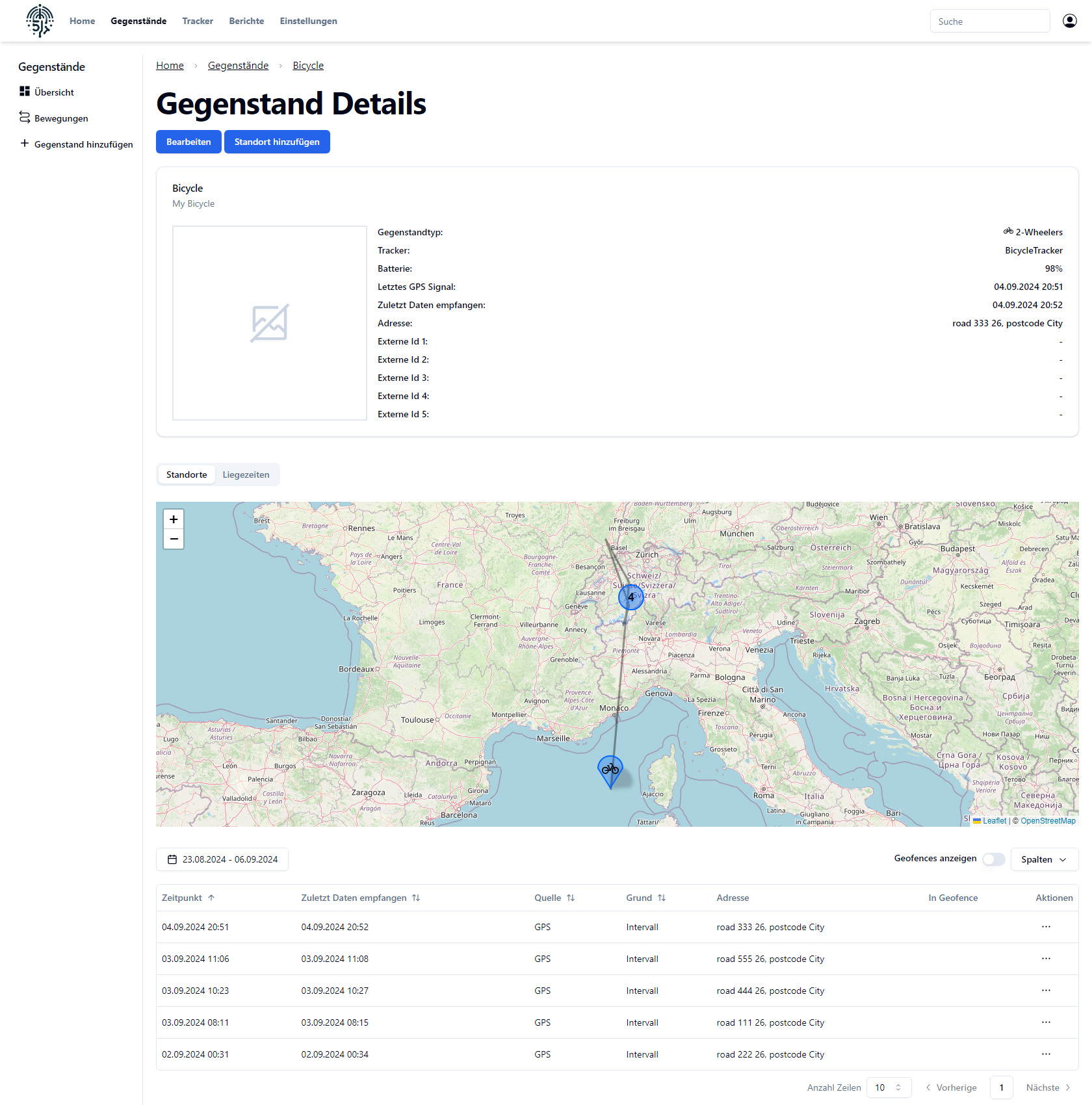Click Gegenstände breadcrumb link
The image size is (1092, 1105).
(238, 66)
